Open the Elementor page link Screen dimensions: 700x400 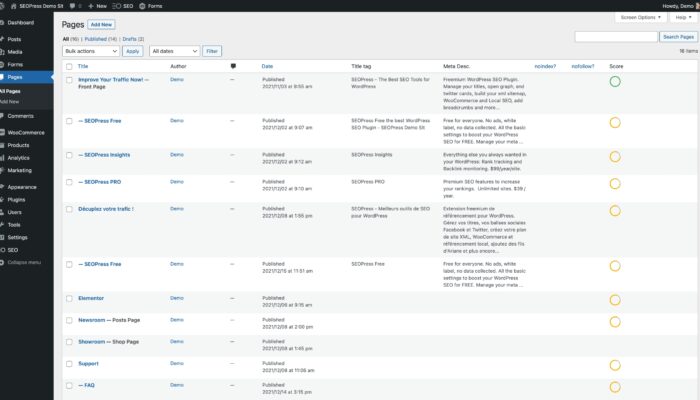coord(91,298)
